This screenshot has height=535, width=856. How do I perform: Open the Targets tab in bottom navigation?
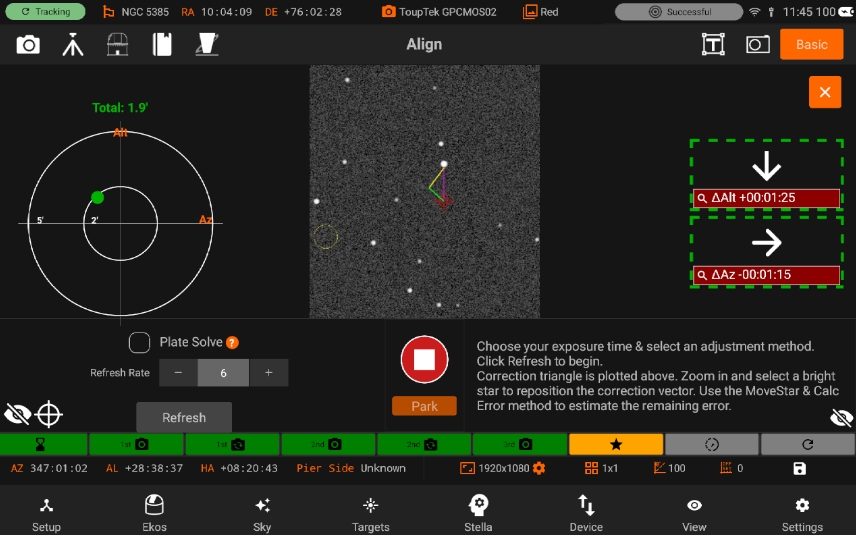[x=370, y=514]
